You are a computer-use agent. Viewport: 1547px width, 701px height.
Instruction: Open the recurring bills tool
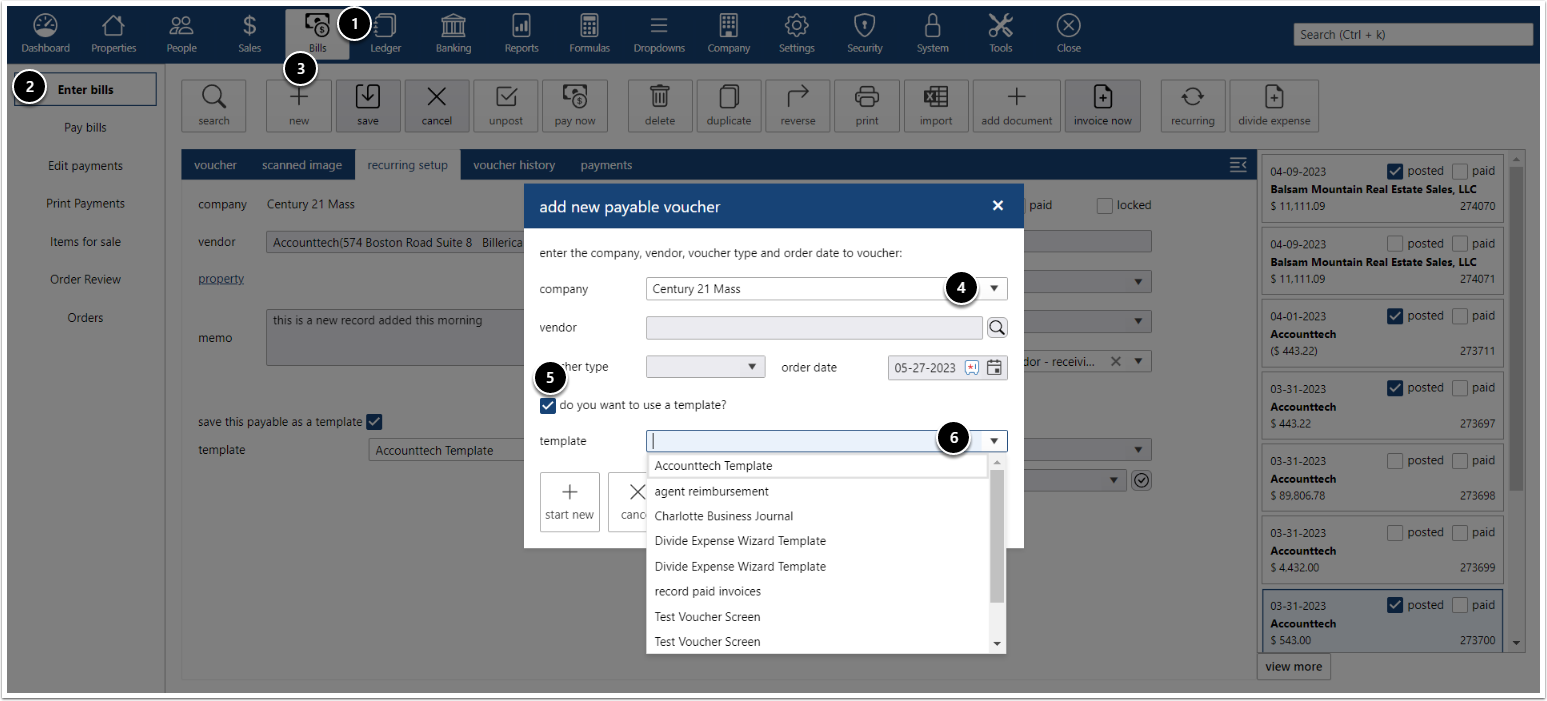click(x=1192, y=105)
